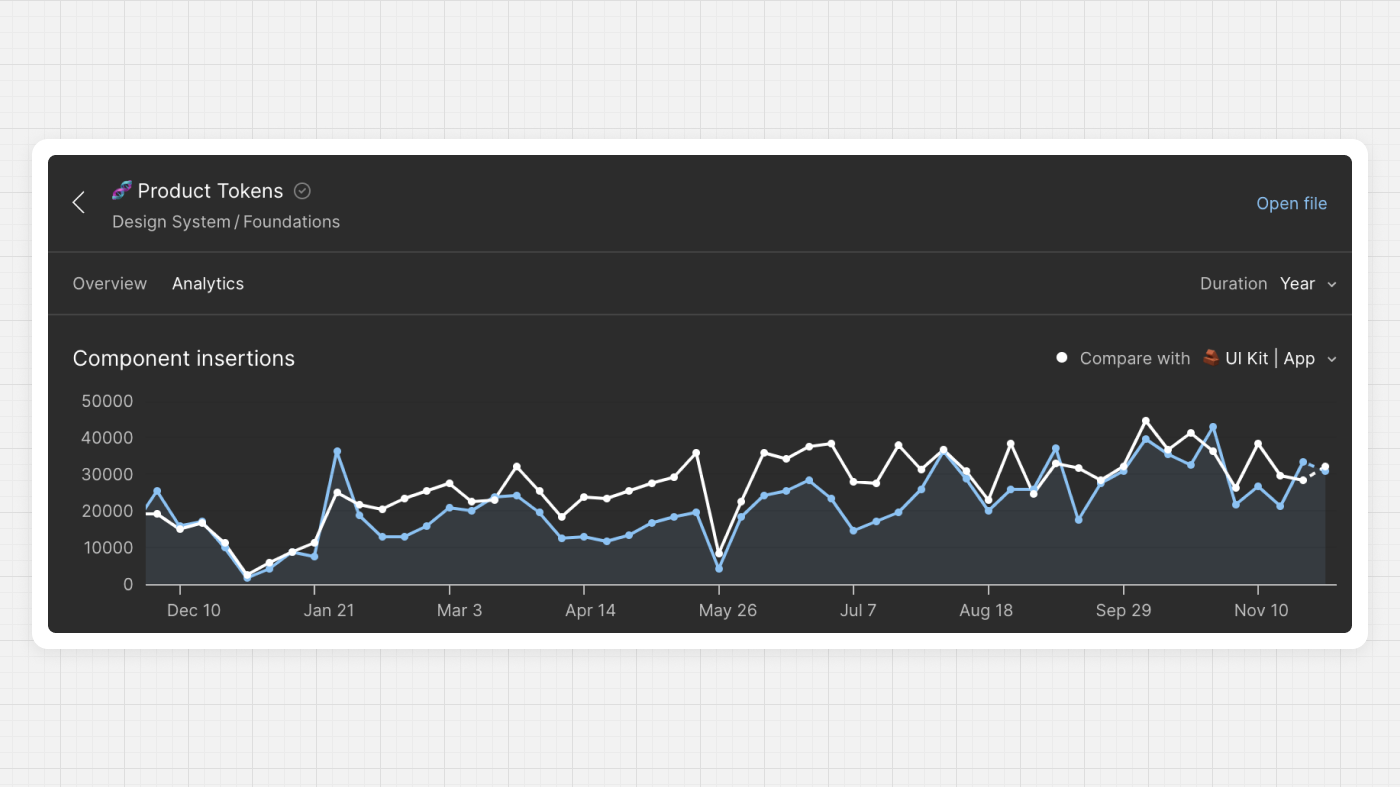Click the lowest data point before Jan 21
This screenshot has height=787, width=1400.
coord(247,578)
